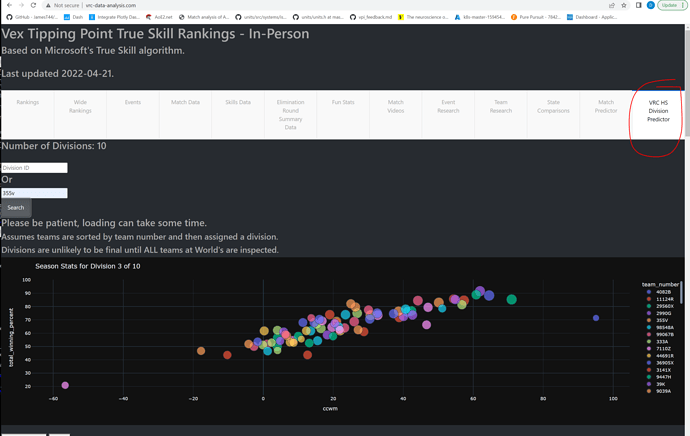
Task: Toggle team 99067B in the legend
Action: [x=660, y=334]
